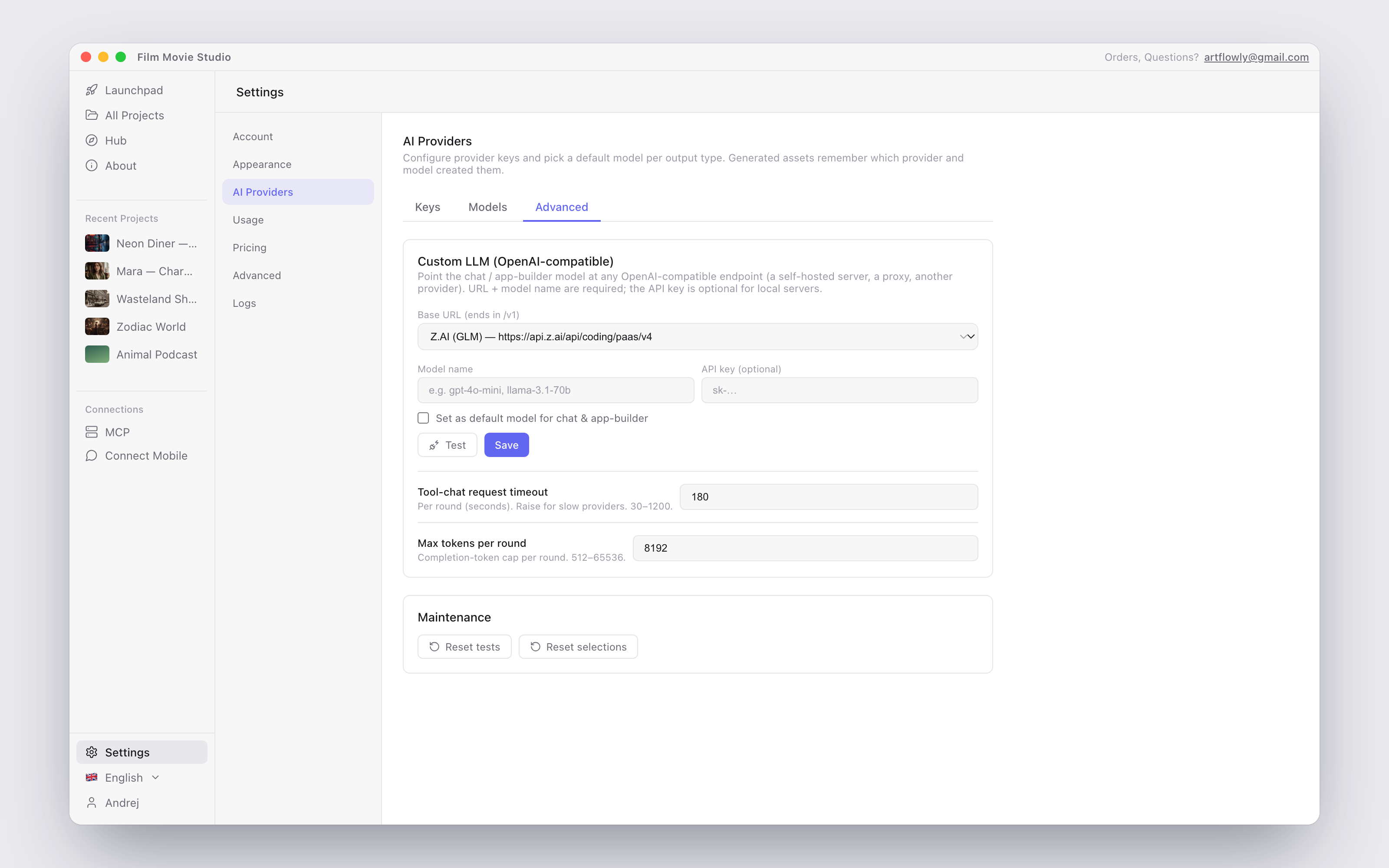Click the Settings gear icon
Screen dimensions: 1389x868
click(91, 752)
